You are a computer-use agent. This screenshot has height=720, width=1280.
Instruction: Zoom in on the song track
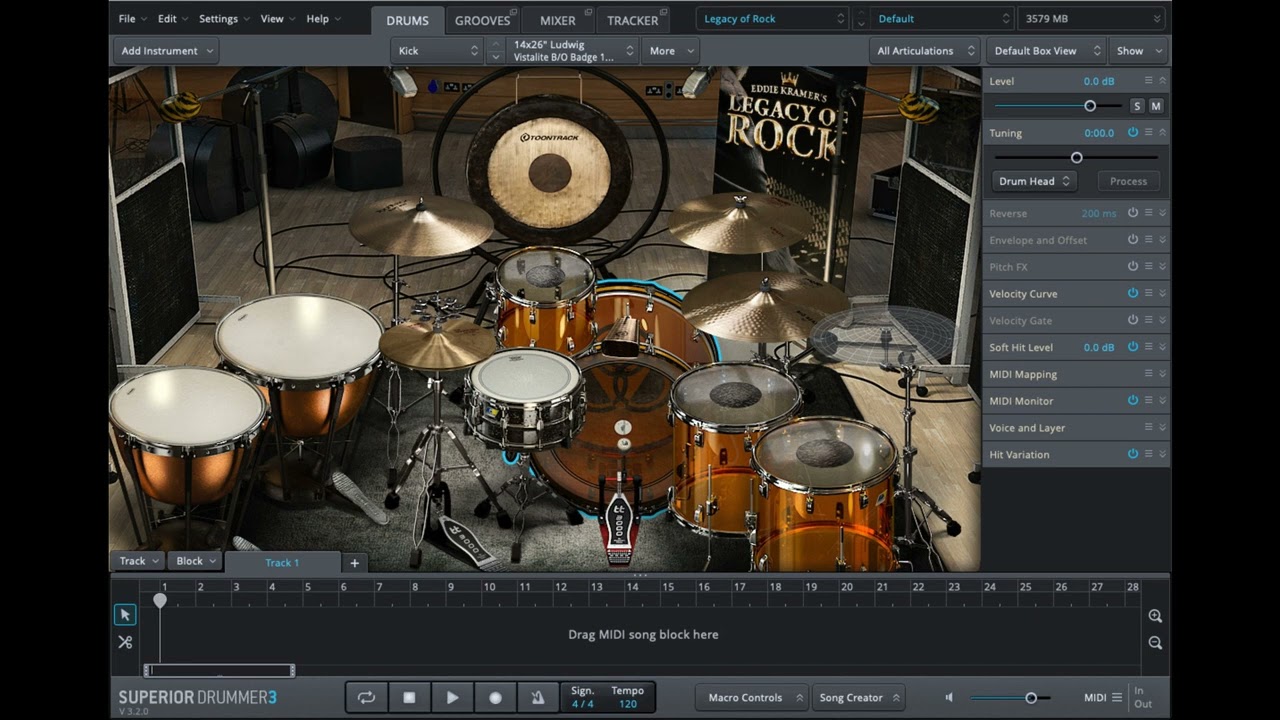coord(1155,616)
